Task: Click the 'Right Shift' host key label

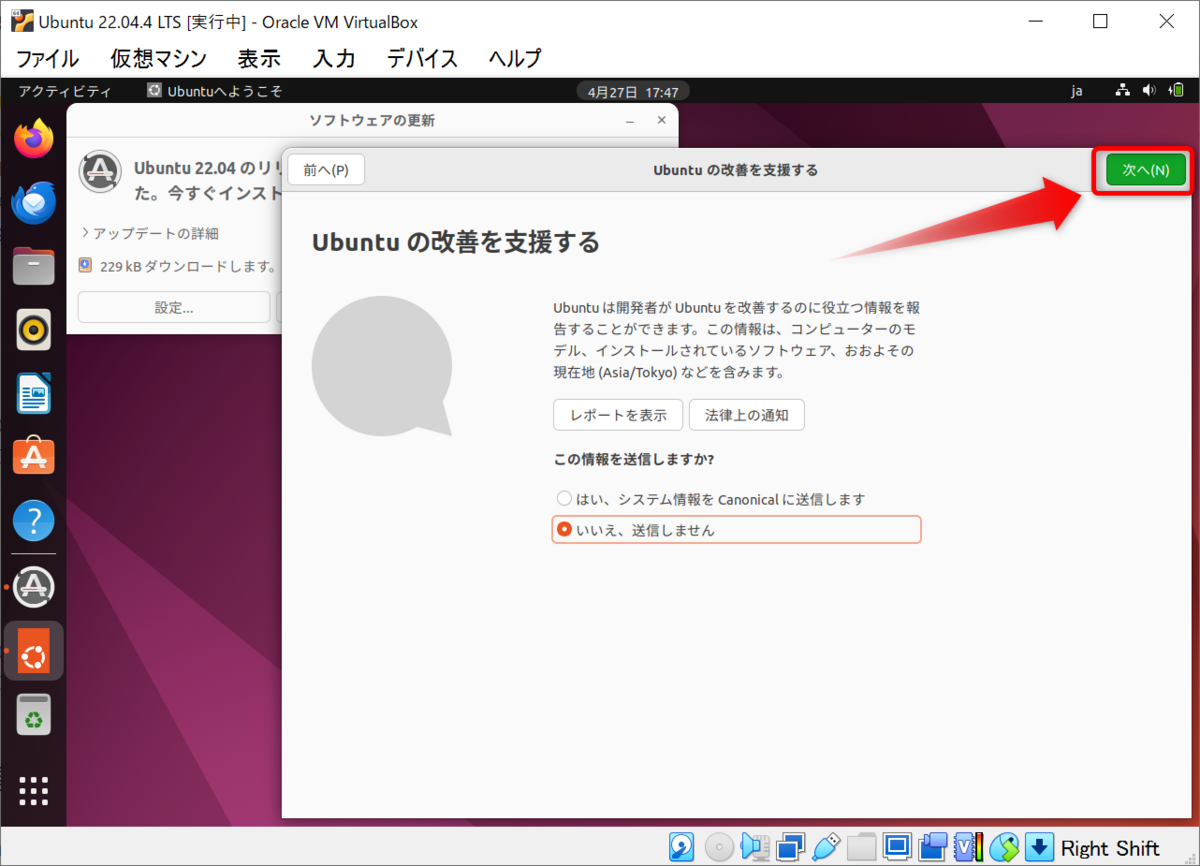Action: tap(1110, 848)
